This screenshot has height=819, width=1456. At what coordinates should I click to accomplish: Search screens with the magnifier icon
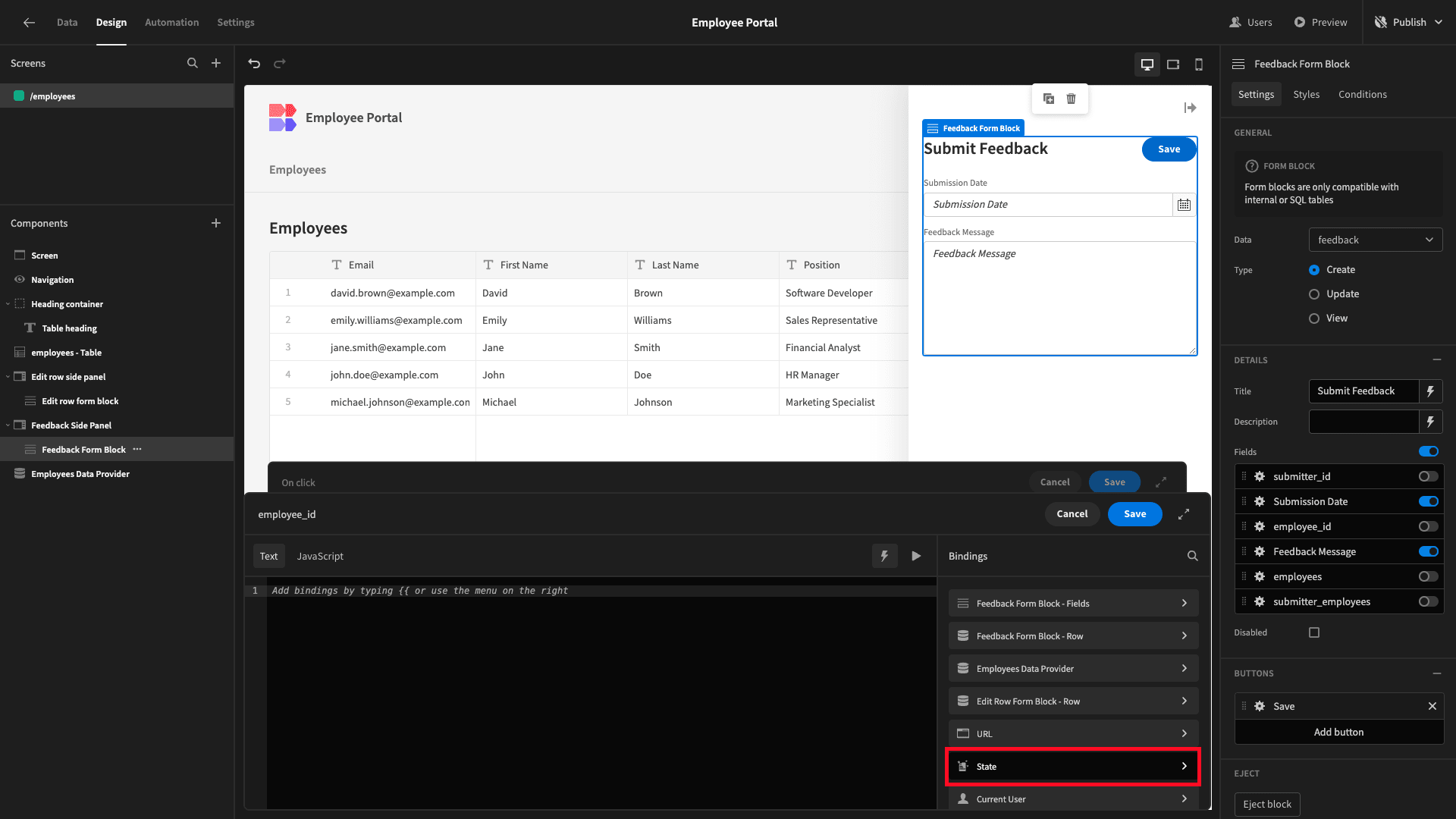[x=193, y=64]
